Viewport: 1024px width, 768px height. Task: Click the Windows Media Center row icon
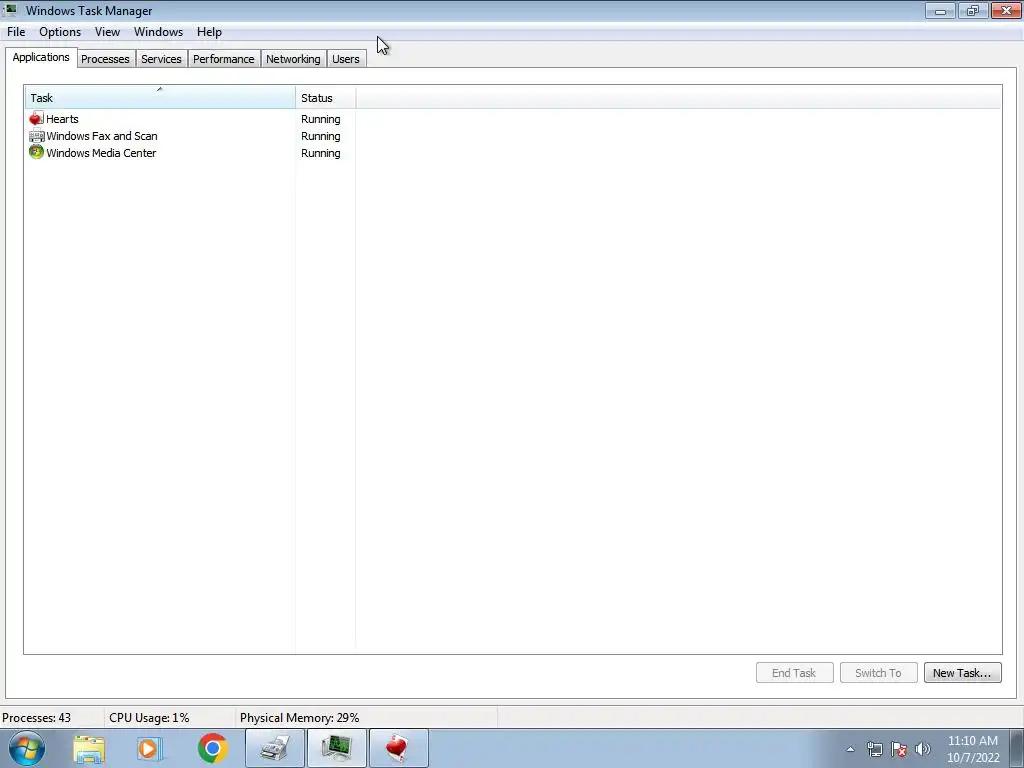[36, 153]
